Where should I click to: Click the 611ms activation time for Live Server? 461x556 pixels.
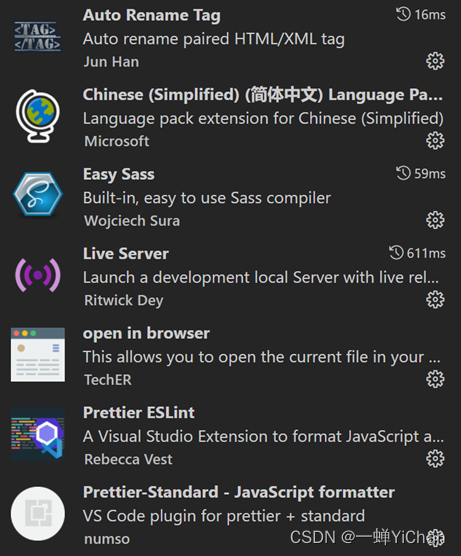(417, 253)
